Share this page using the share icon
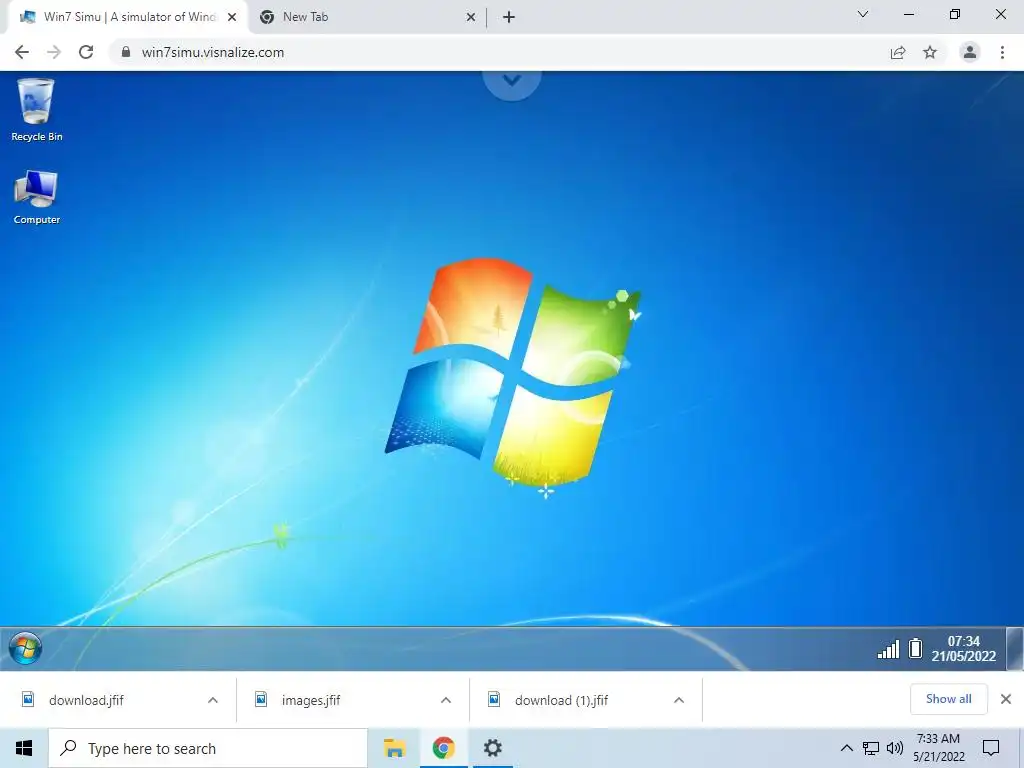Viewport: 1024px width, 768px height. click(x=898, y=52)
